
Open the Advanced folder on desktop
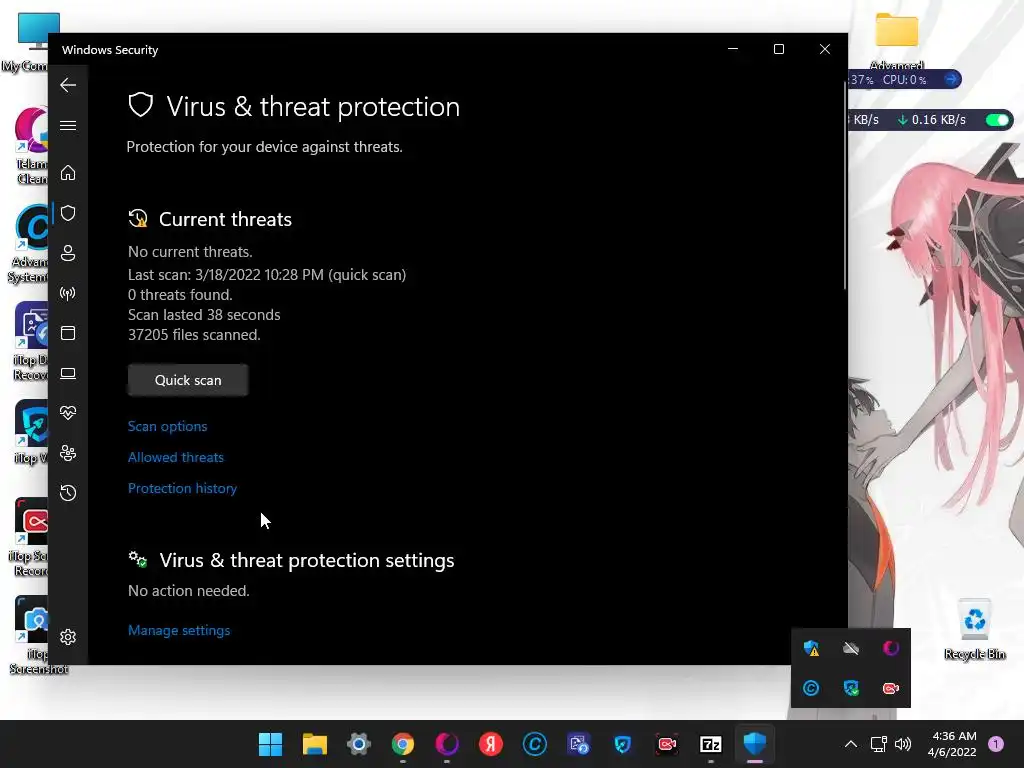click(897, 38)
